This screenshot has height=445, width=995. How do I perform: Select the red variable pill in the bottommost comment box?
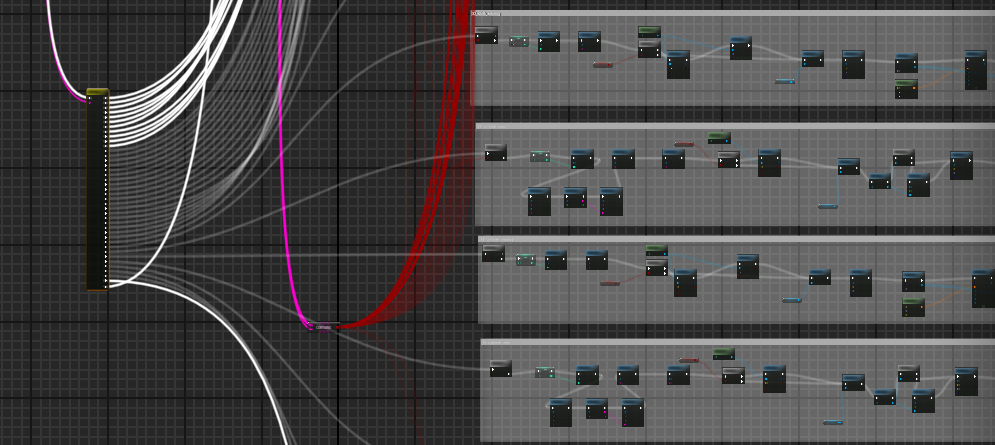(689, 361)
